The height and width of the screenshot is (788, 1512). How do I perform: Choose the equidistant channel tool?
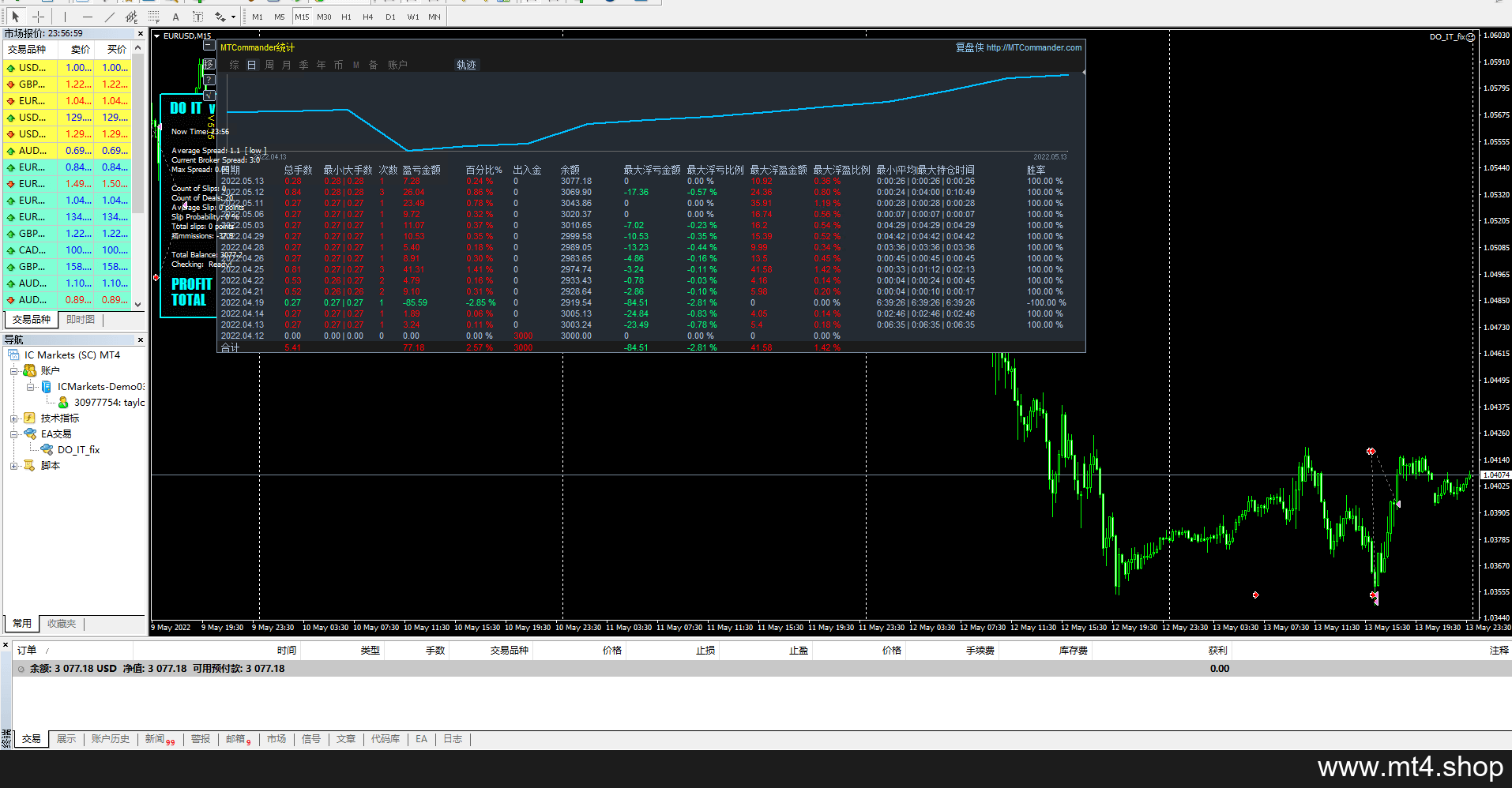click(x=131, y=17)
